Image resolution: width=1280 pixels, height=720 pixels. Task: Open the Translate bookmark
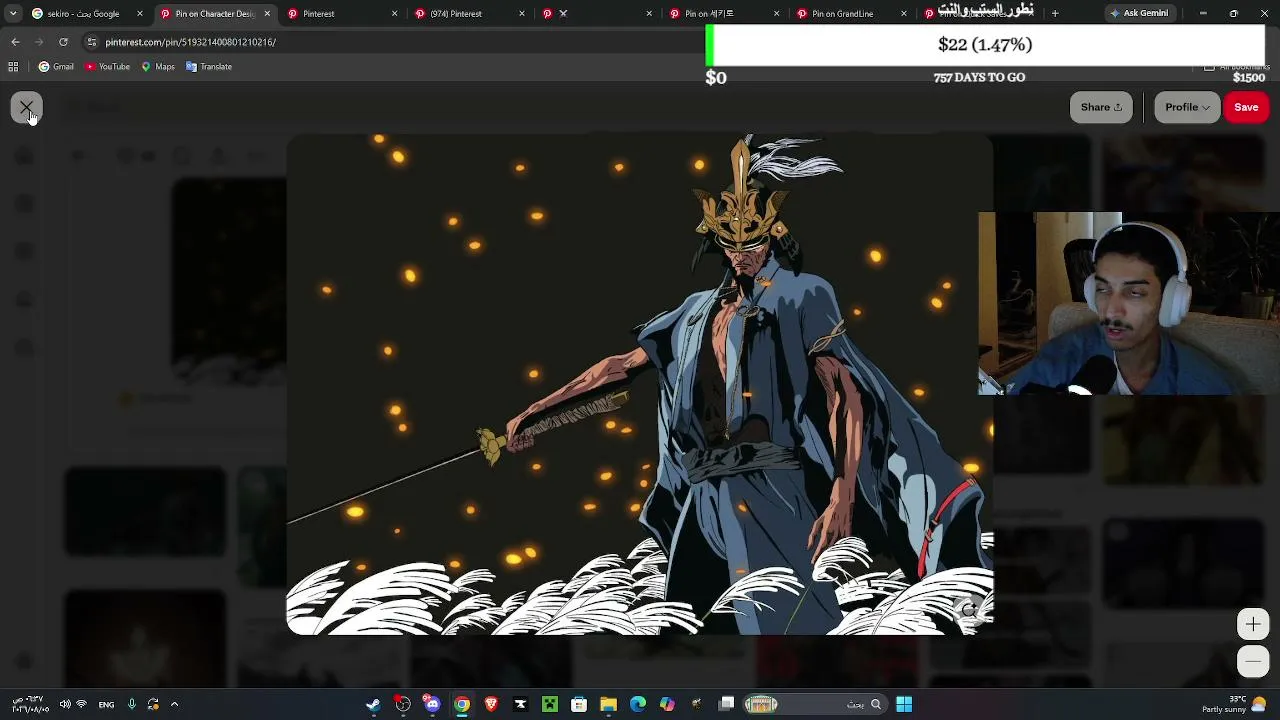tap(209, 67)
